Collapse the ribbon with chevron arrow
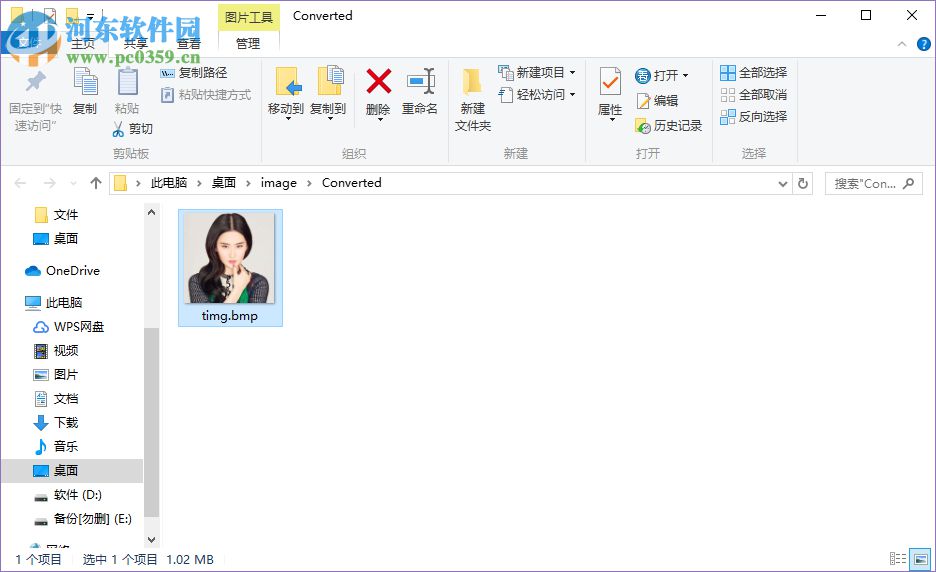 click(x=902, y=44)
